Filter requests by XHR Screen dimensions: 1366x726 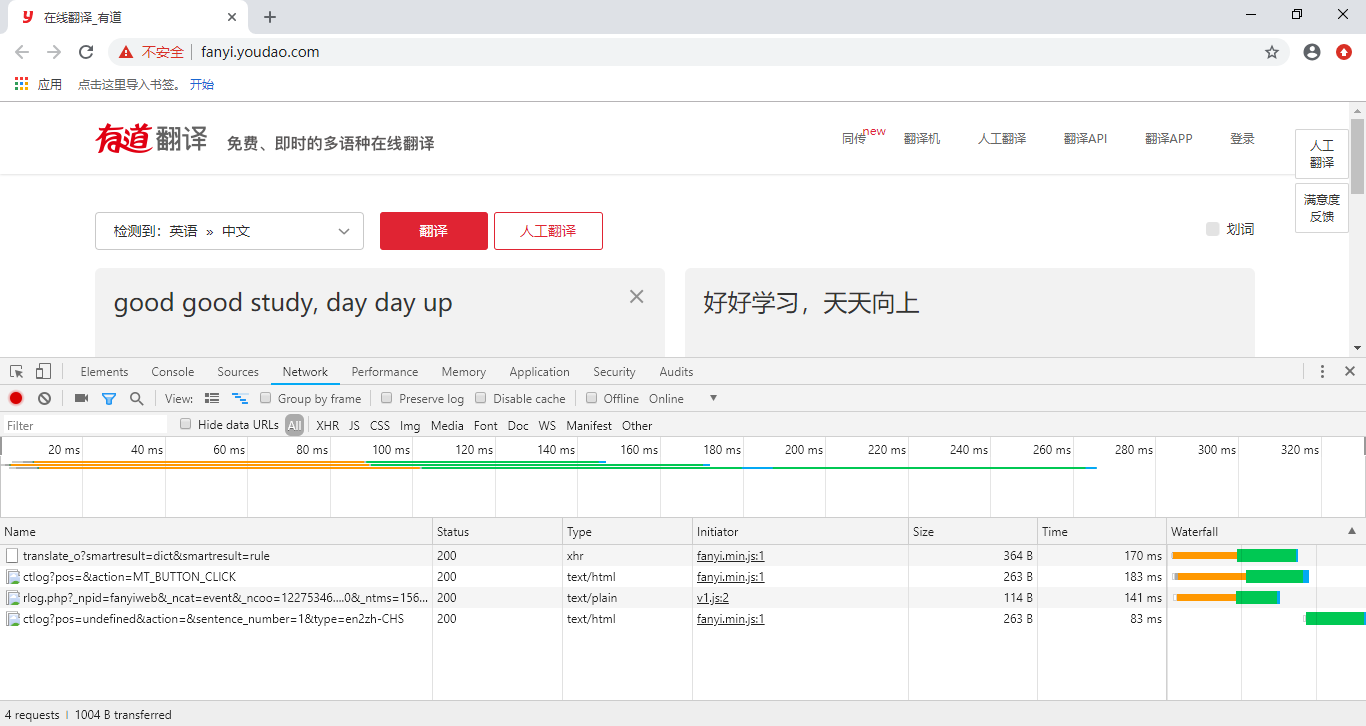click(328, 425)
